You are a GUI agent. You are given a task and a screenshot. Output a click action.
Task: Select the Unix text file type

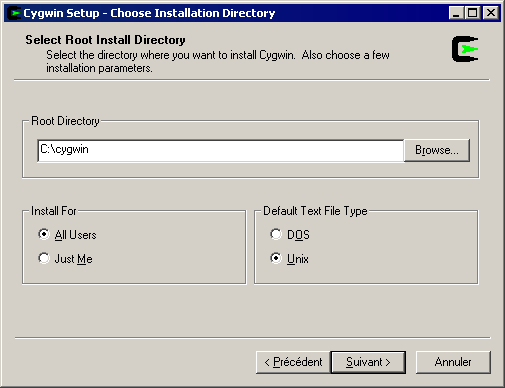coord(289,259)
